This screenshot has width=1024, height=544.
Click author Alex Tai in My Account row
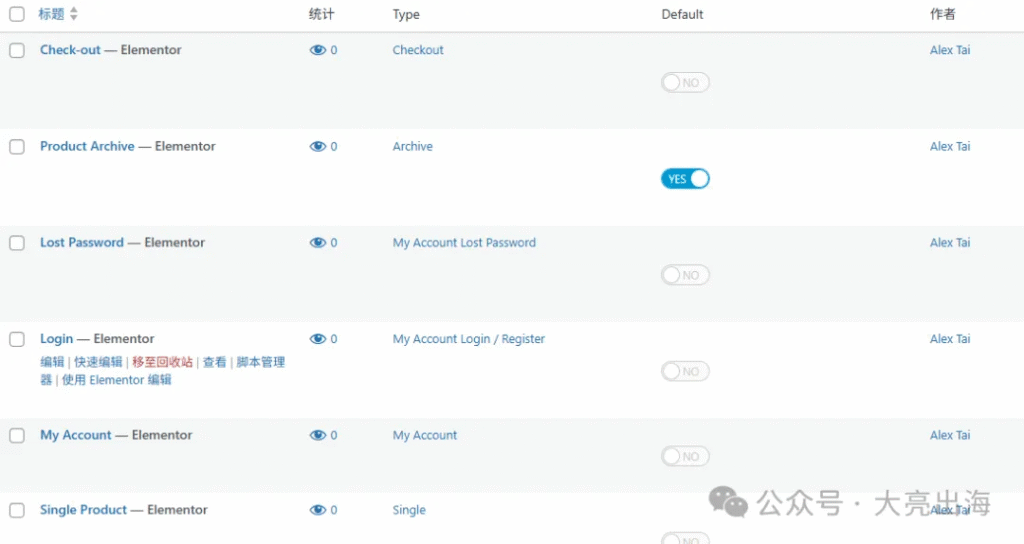click(950, 435)
